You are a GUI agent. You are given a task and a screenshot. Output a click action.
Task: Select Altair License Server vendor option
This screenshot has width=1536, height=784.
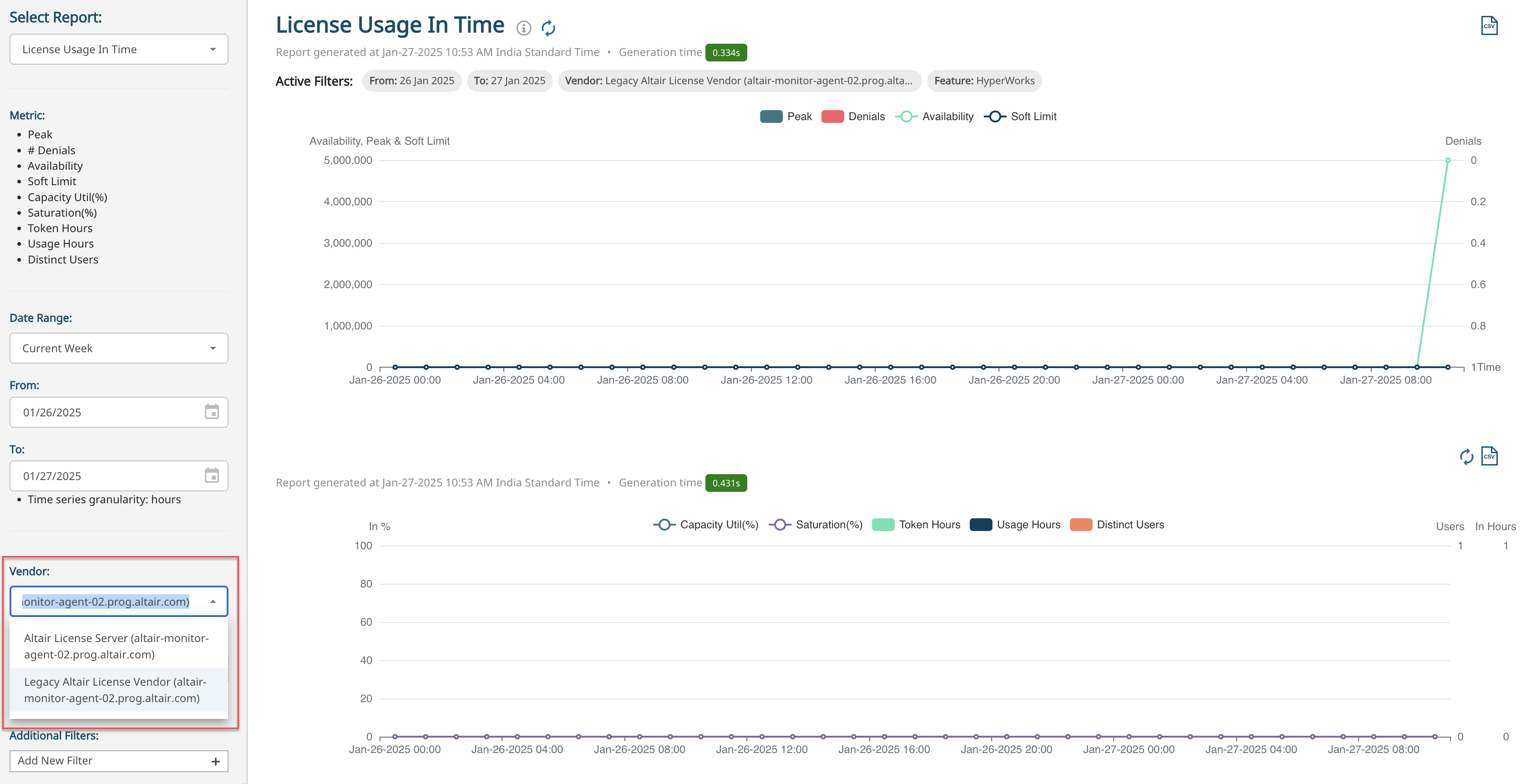pyautogui.click(x=116, y=646)
